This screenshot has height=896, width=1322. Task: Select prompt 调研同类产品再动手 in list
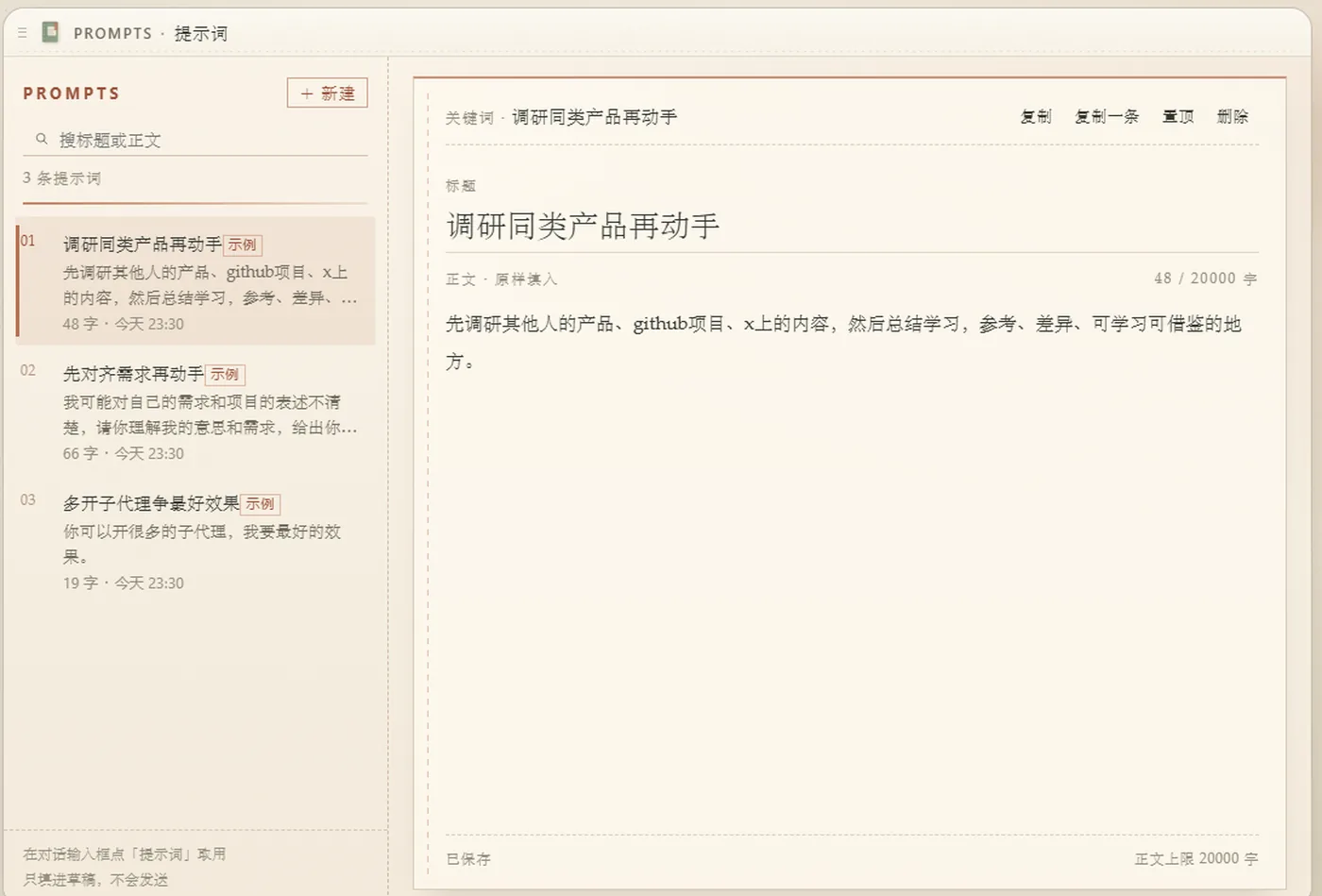195,280
